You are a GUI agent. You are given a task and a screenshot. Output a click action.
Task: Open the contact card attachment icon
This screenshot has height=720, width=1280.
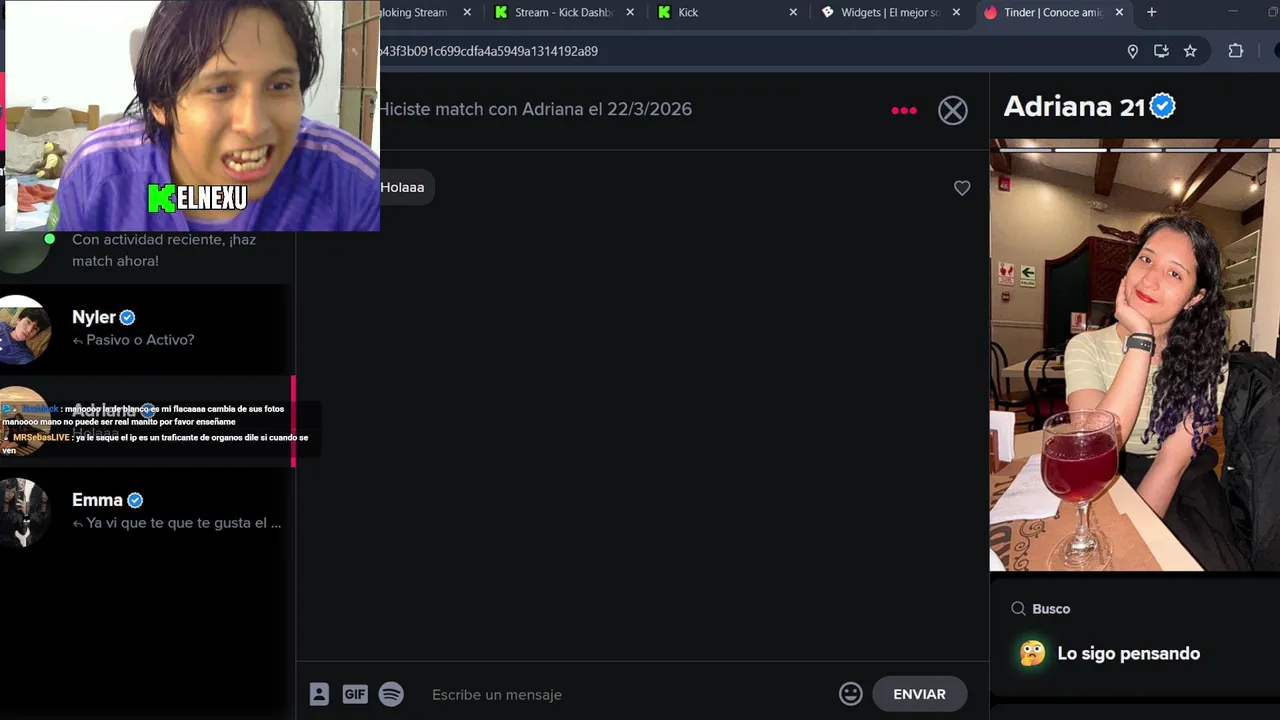coord(319,694)
